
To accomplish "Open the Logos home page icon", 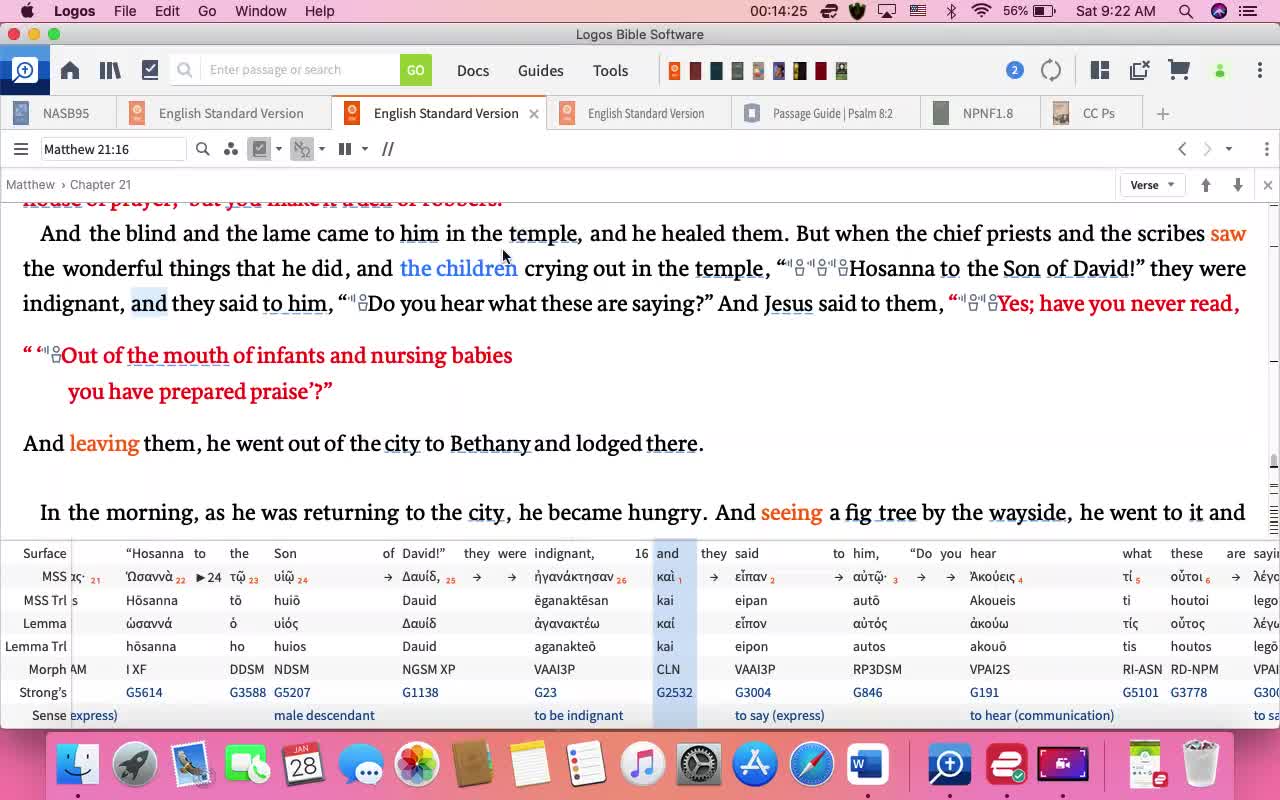I will 70,70.
